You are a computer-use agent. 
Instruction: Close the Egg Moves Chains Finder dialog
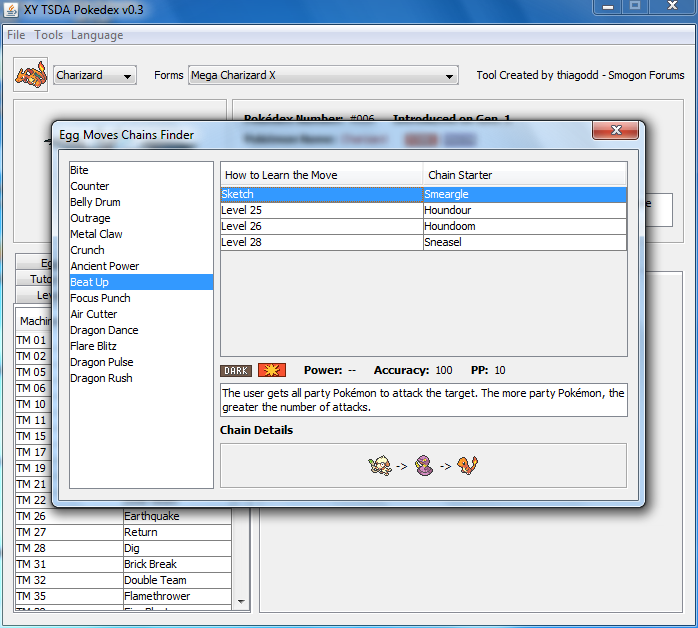(x=616, y=130)
